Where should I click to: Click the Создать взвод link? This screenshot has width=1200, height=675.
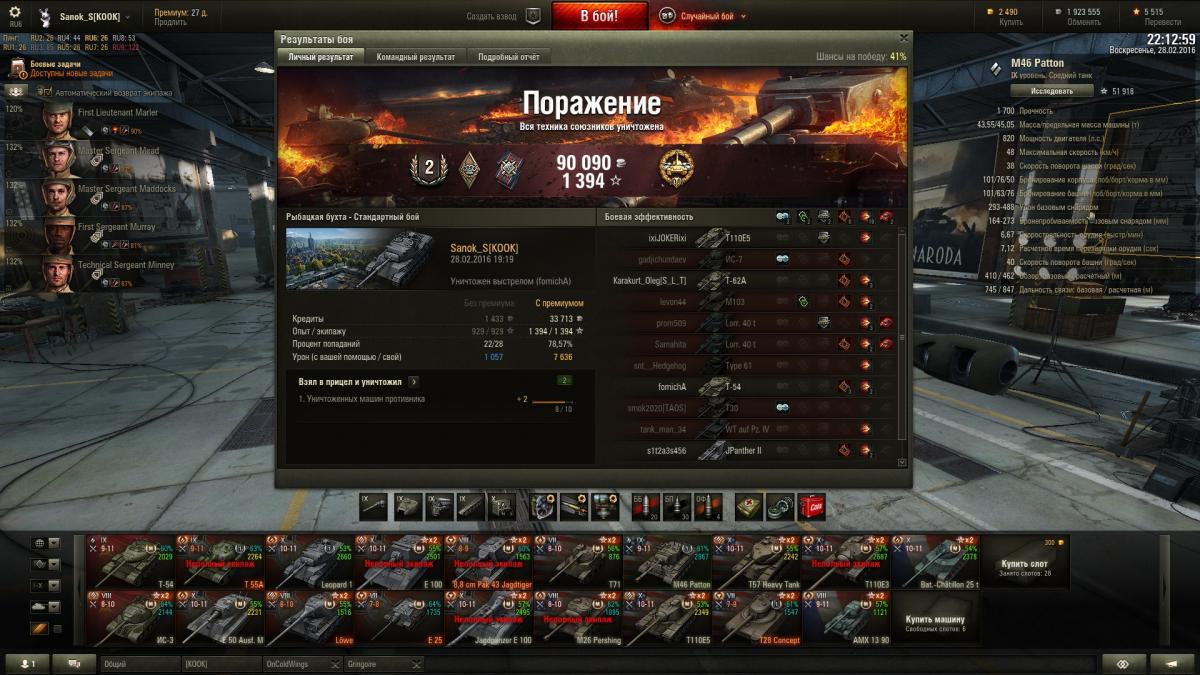pos(493,17)
